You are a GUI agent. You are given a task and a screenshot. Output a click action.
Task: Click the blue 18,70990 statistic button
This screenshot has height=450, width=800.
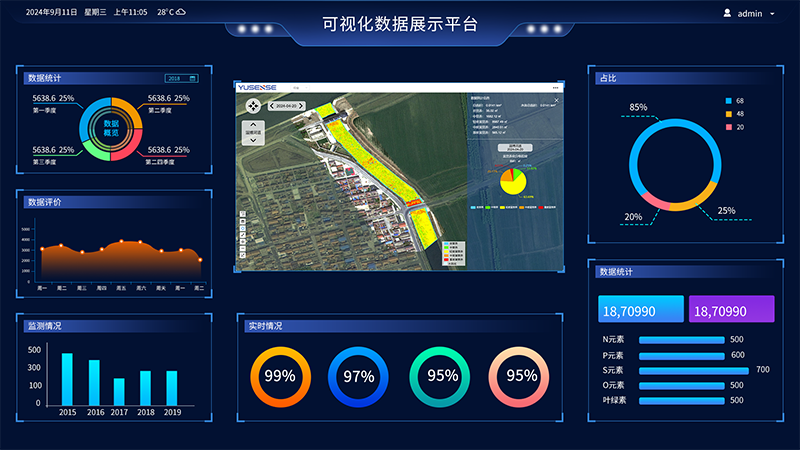tap(641, 311)
